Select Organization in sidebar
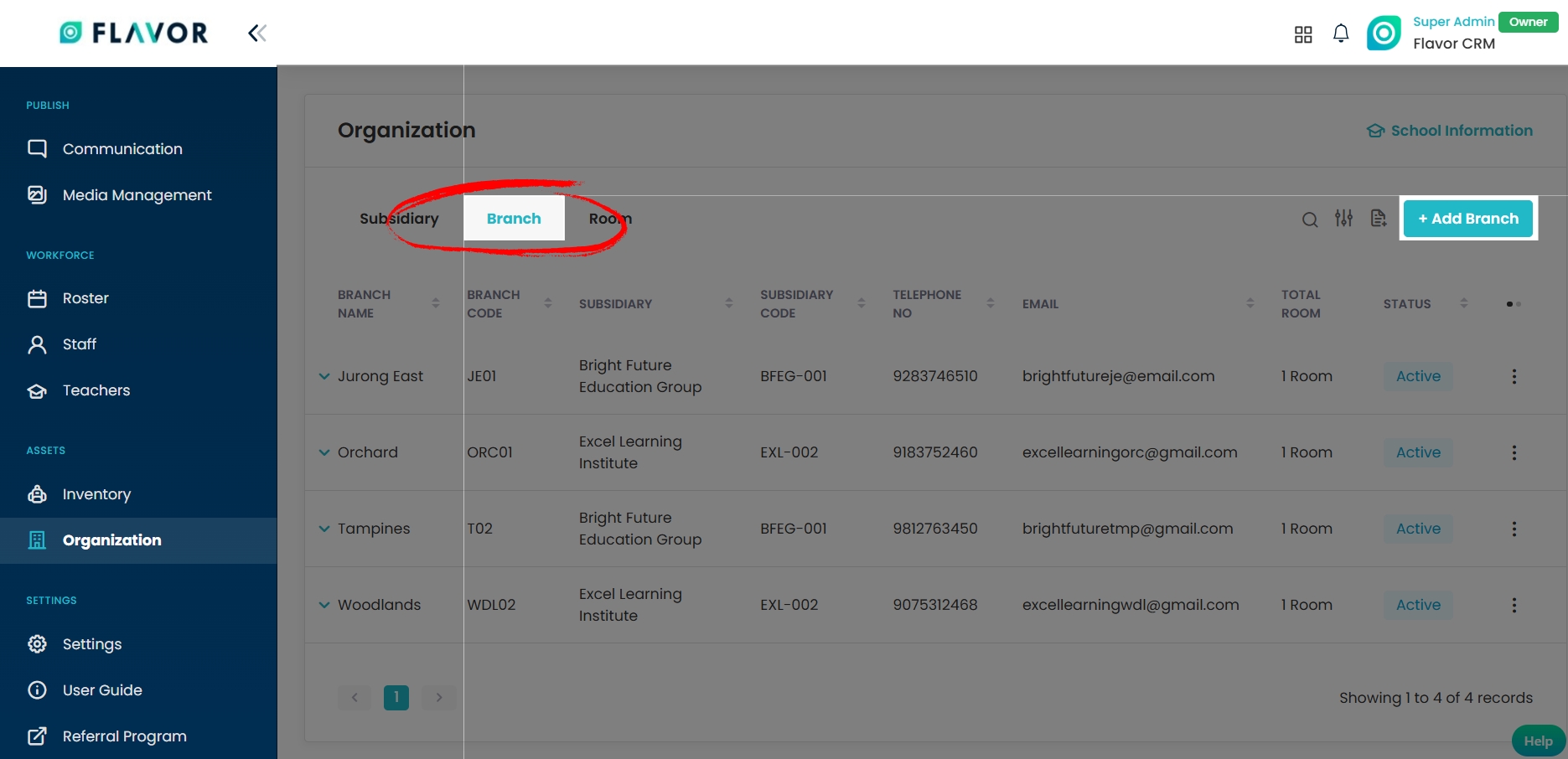 [x=138, y=540]
